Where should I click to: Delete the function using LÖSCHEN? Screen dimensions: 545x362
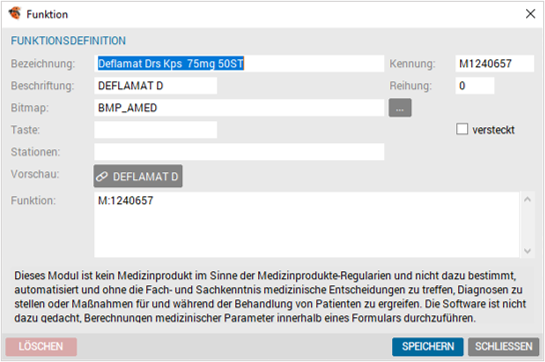coord(41,347)
